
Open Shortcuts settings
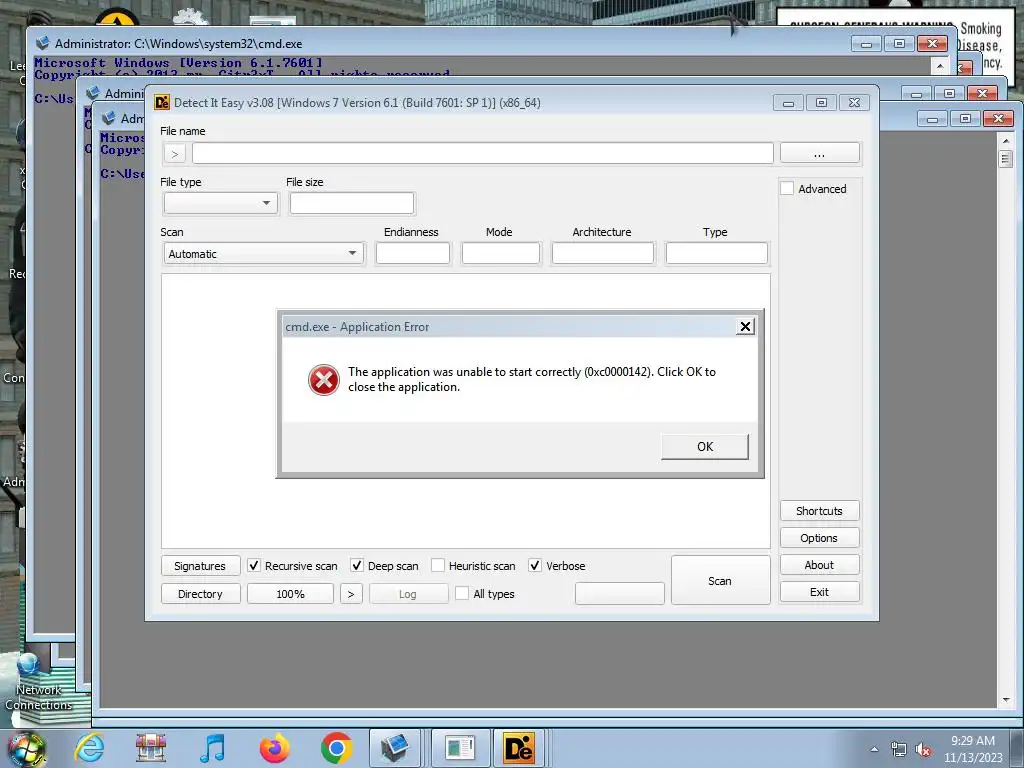pyautogui.click(x=820, y=511)
